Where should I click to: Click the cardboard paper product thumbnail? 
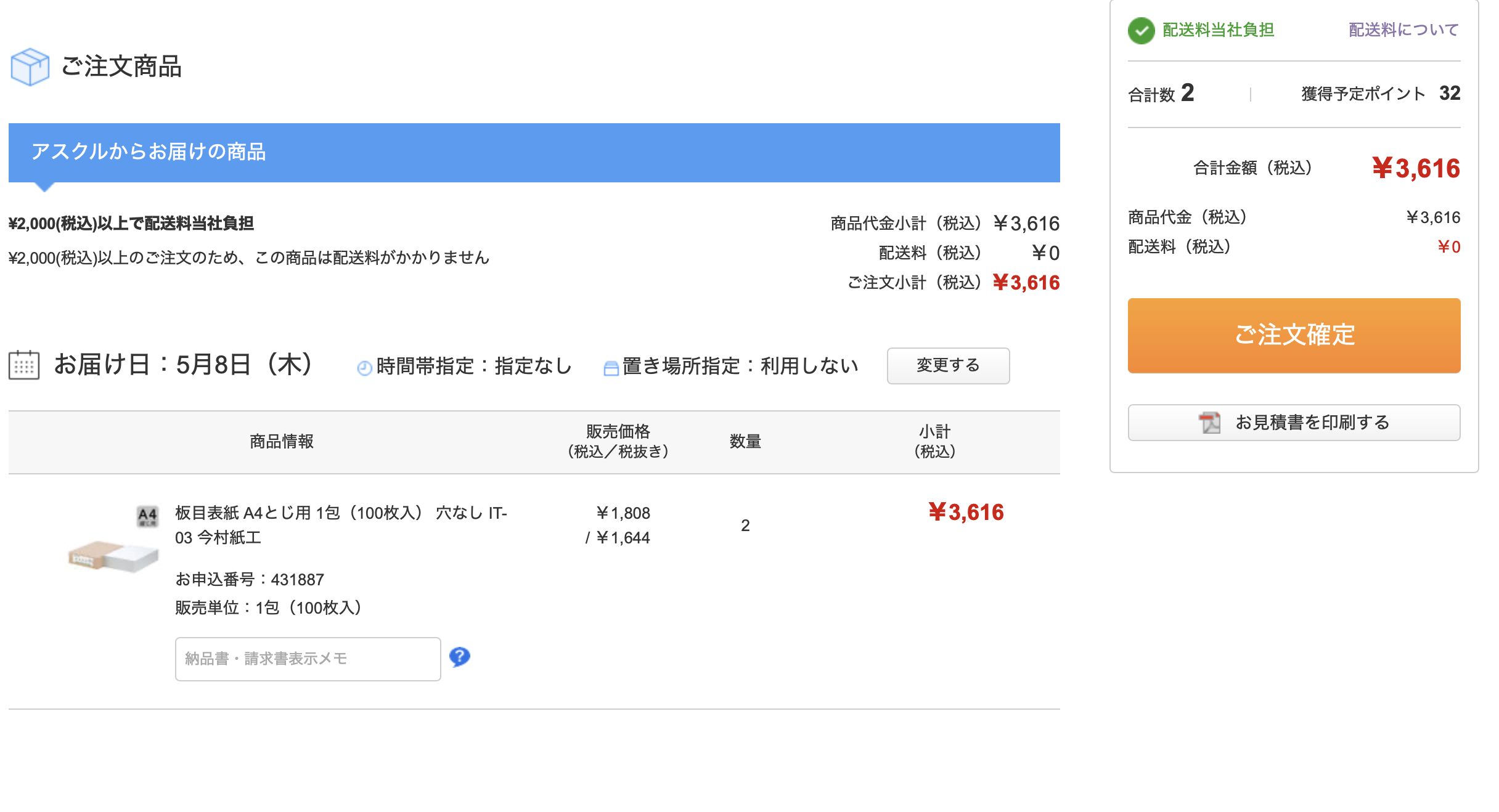[x=113, y=556]
